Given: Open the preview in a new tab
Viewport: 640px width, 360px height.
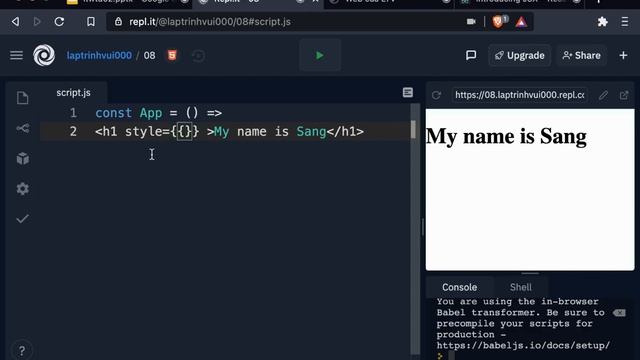Looking at the screenshot, I should (624, 95).
